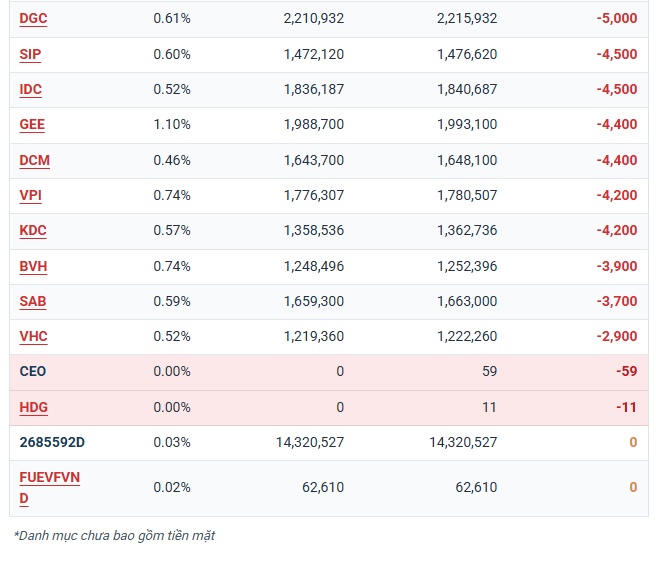Click the value 1,840,687 in the IDC row
The image size is (656, 562).
coord(467,90)
